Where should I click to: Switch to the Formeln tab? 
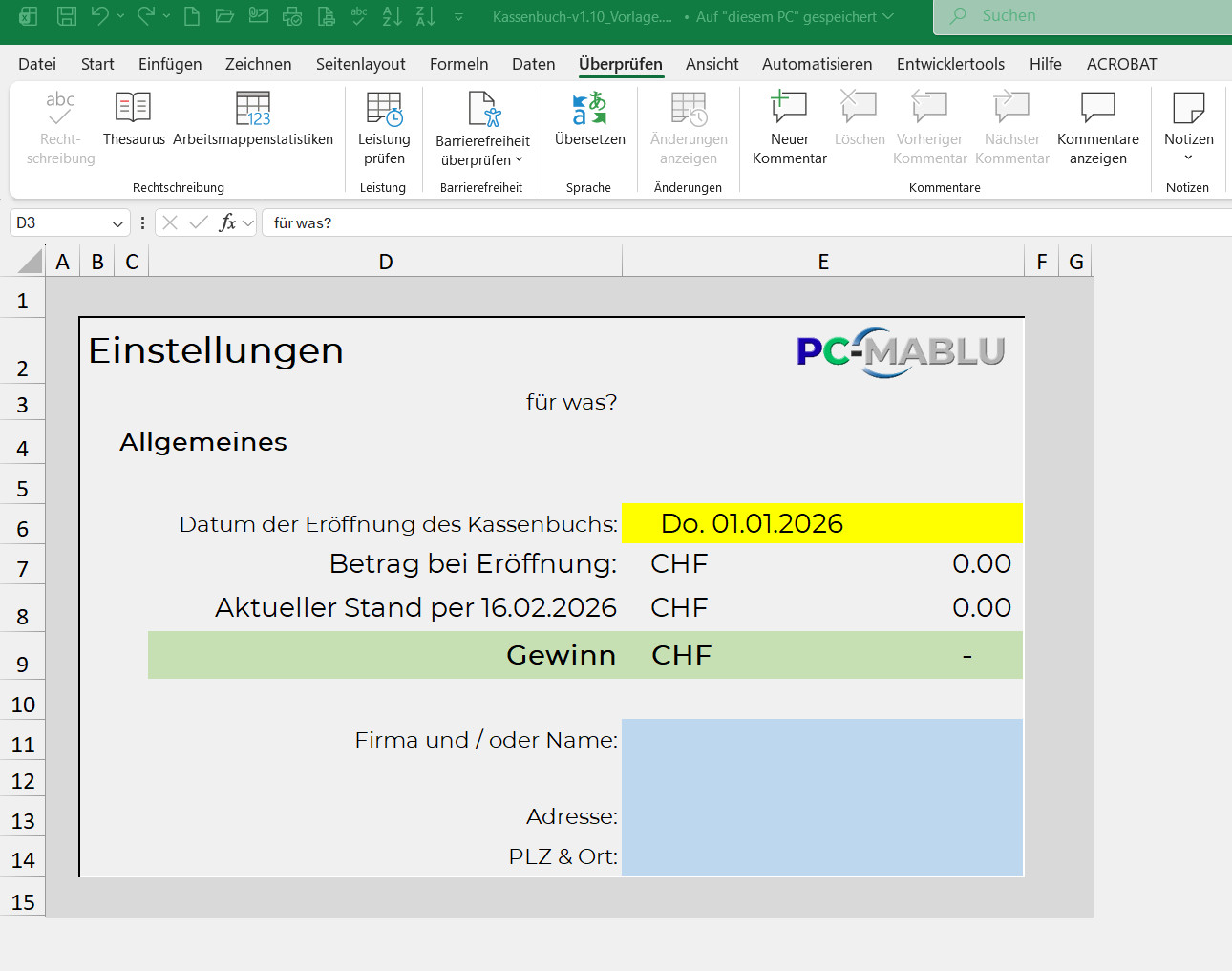click(x=458, y=64)
